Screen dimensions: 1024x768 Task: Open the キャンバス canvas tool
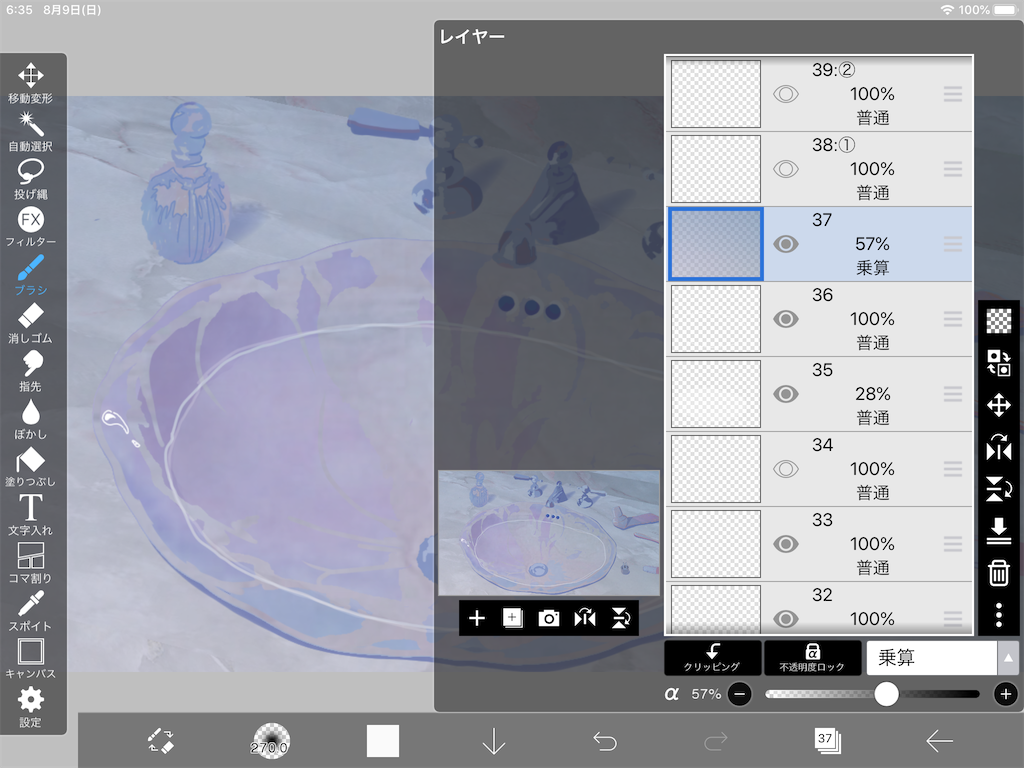30,658
